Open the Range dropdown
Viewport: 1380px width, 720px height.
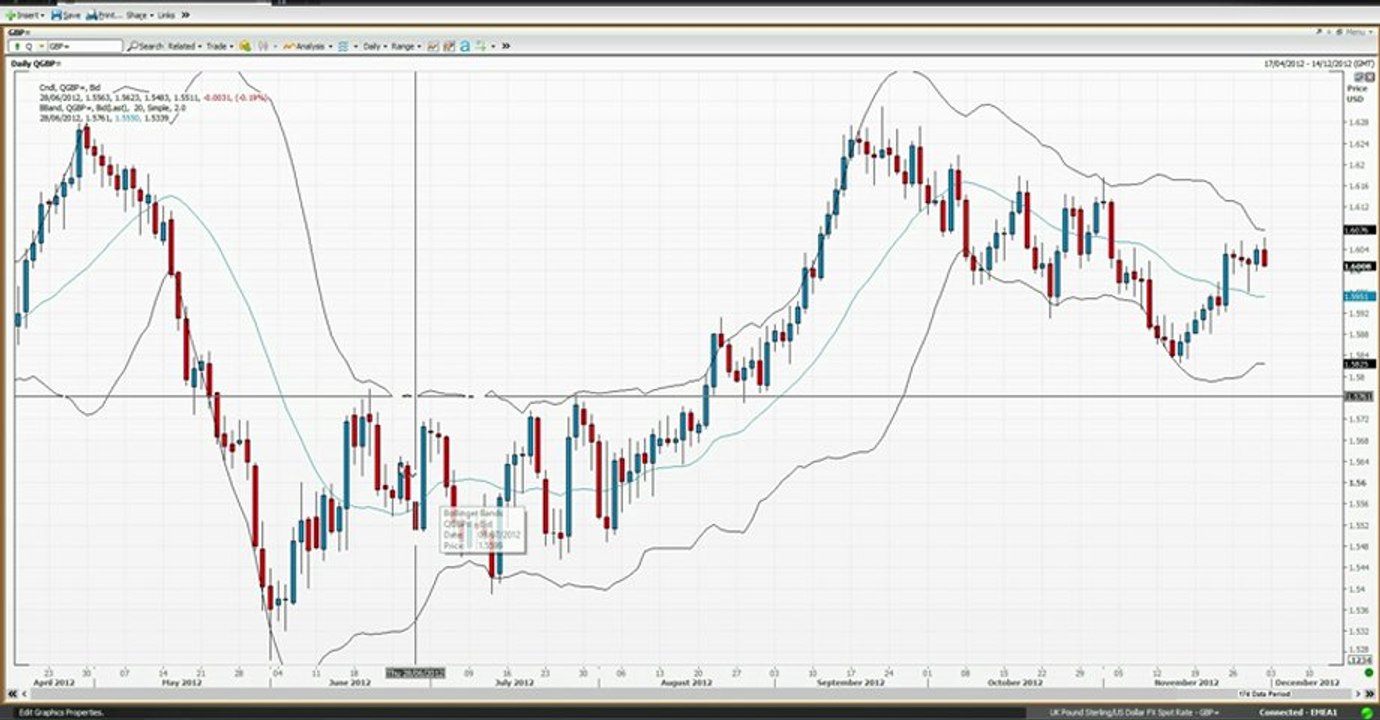tap(406, 46)
